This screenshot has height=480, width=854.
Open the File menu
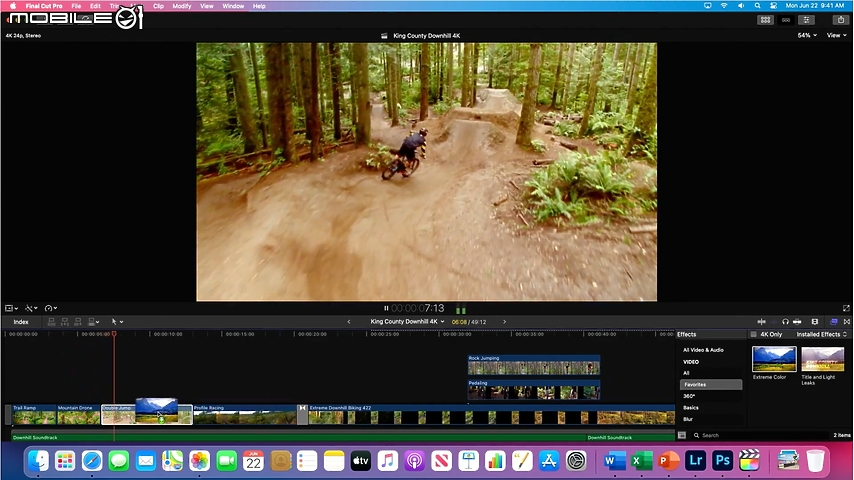(x=76, y=6)
